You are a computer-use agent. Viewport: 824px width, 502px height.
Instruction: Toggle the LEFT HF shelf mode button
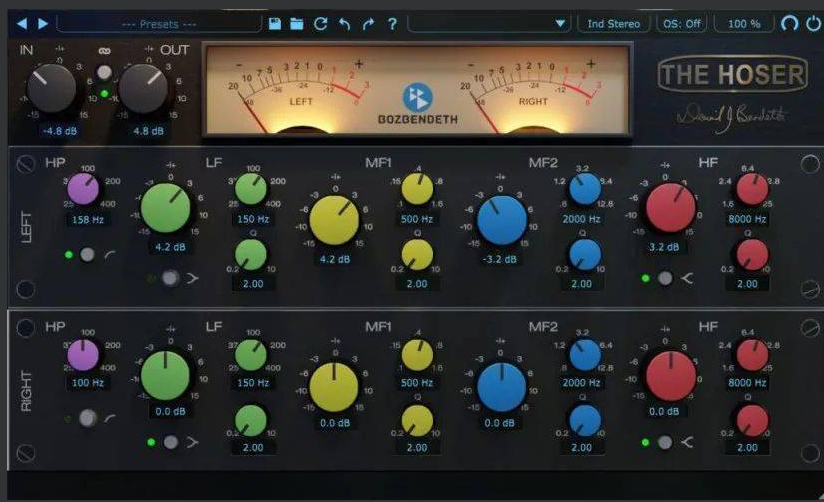(665, 278)
